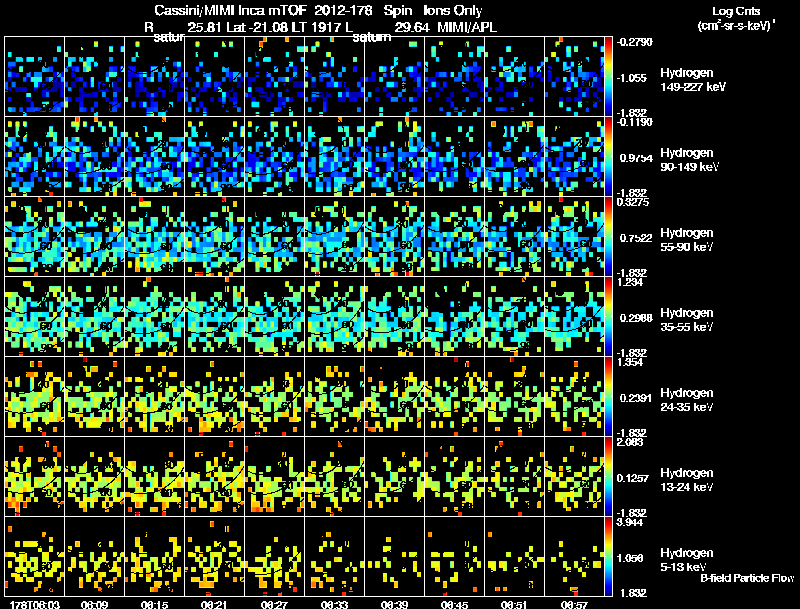Select the 13-24 keV panel at 06:21
This screenshot has width=800, height=609.
[x=214, y=477]
